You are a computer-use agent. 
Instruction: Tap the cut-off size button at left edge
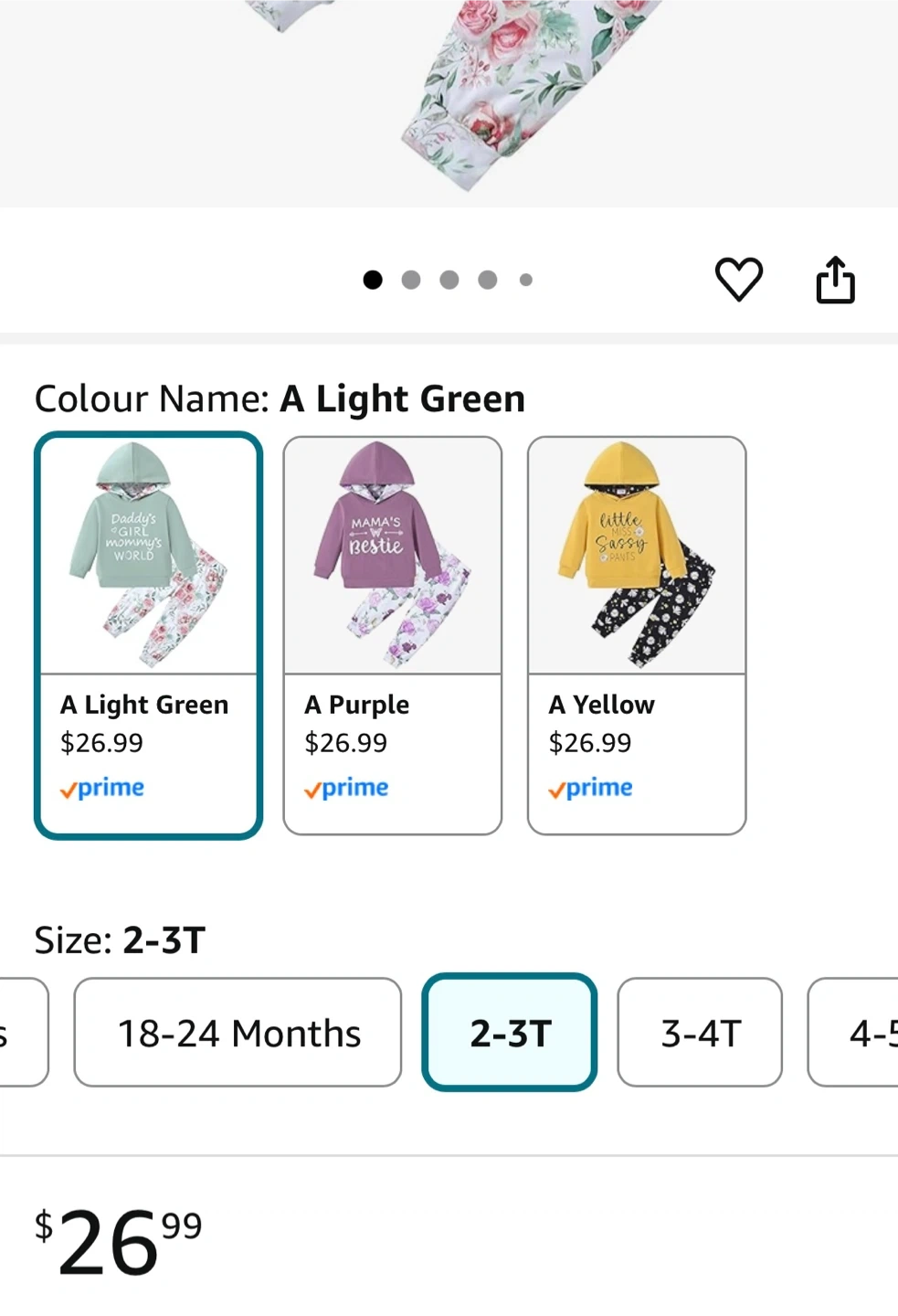tap(20, 1033)
